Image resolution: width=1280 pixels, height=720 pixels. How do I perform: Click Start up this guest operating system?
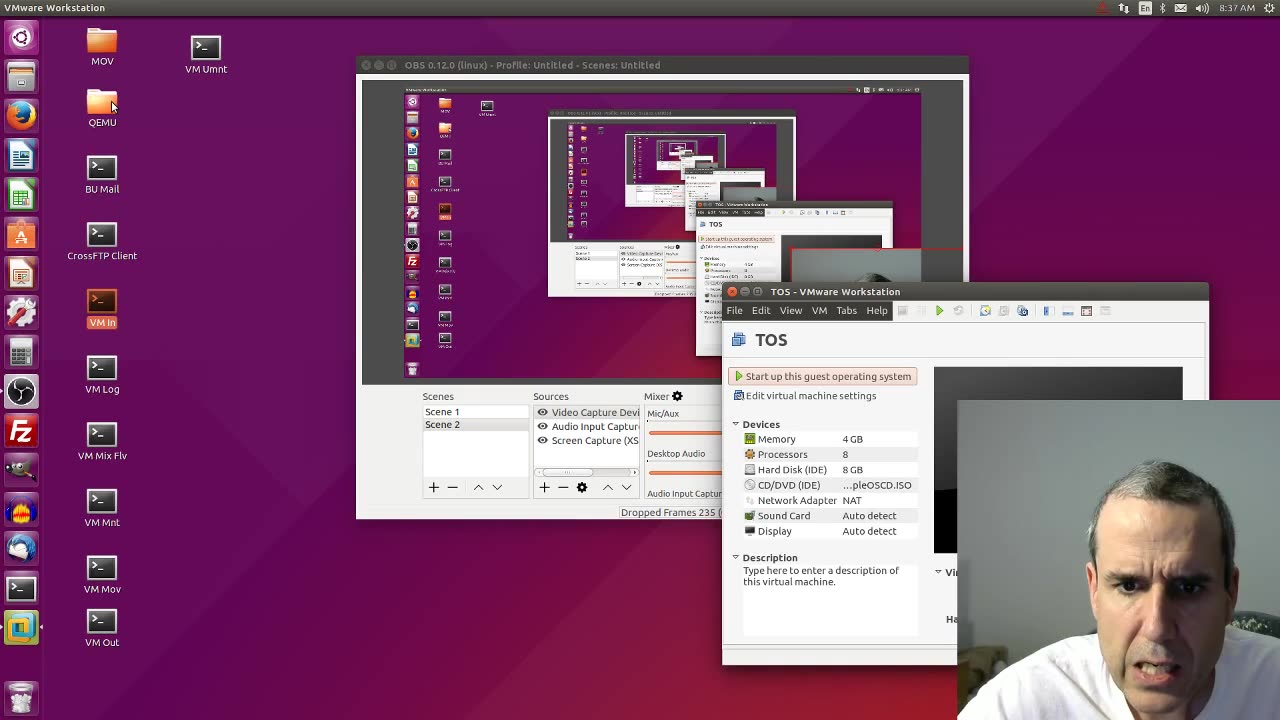(823, 376)
